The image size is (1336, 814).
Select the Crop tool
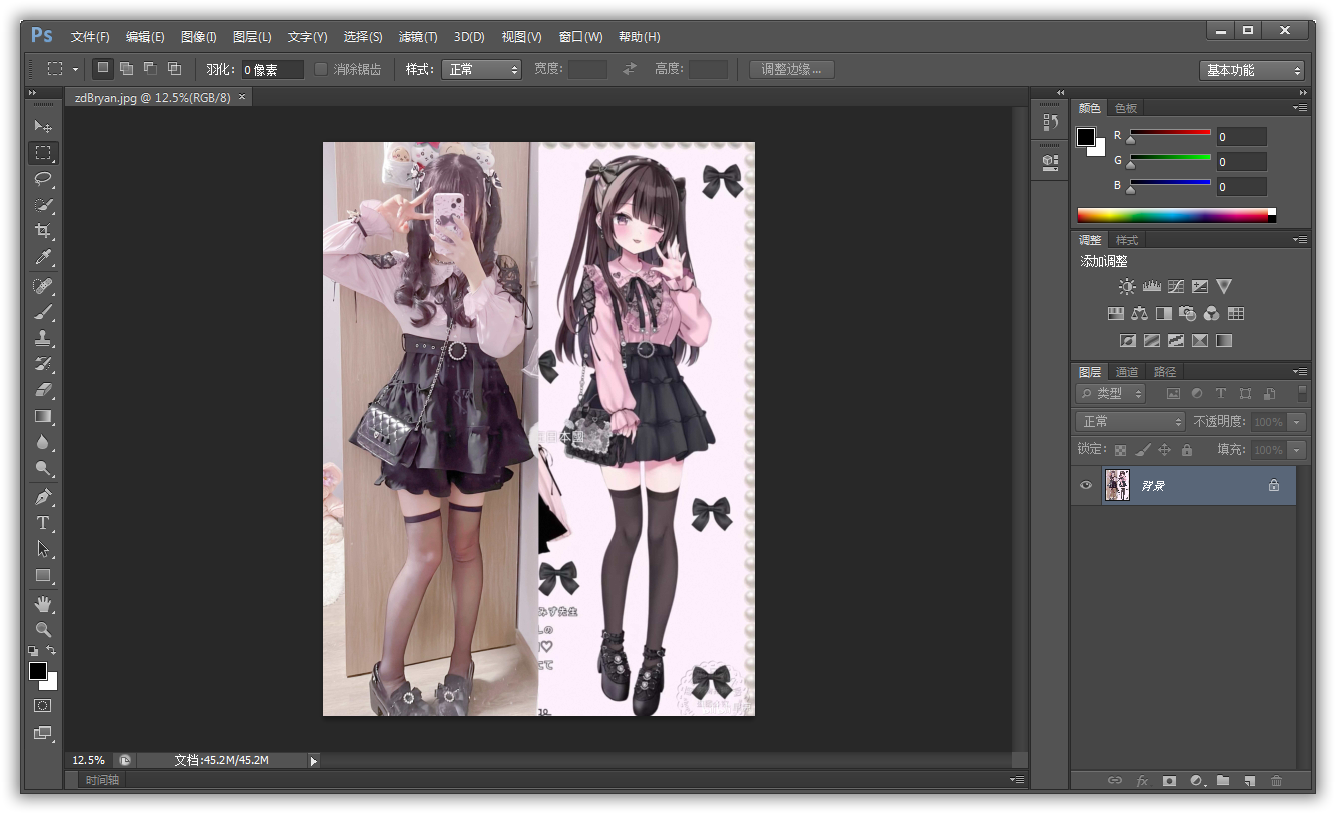coord(43,231)
